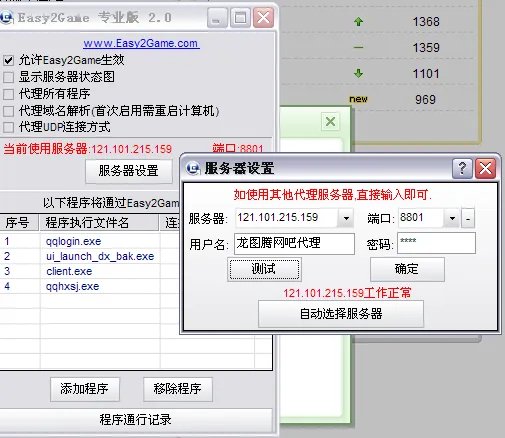
Task: Minimize the Easy2Game main window
Action: click(217, 18)
